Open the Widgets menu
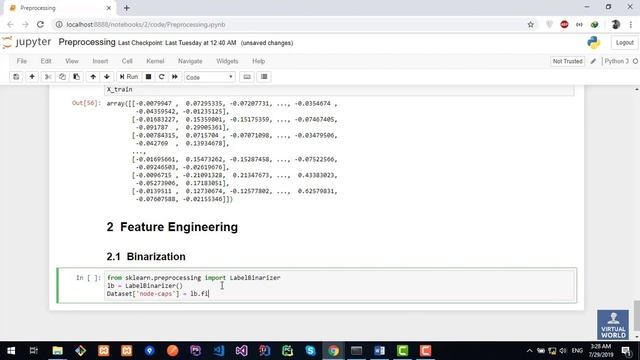The height and width of the screenshot is (360, 640). coord(227,61)
